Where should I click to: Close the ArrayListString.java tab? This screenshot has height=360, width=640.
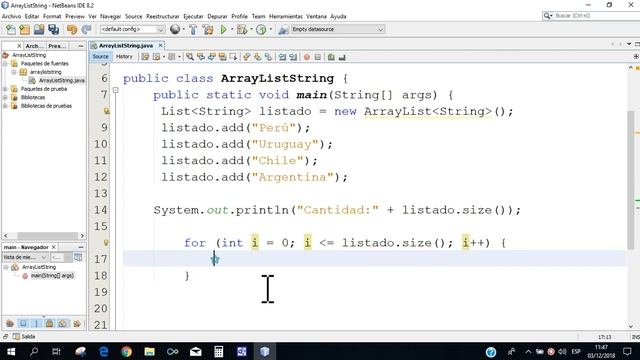tap(161, 46)
